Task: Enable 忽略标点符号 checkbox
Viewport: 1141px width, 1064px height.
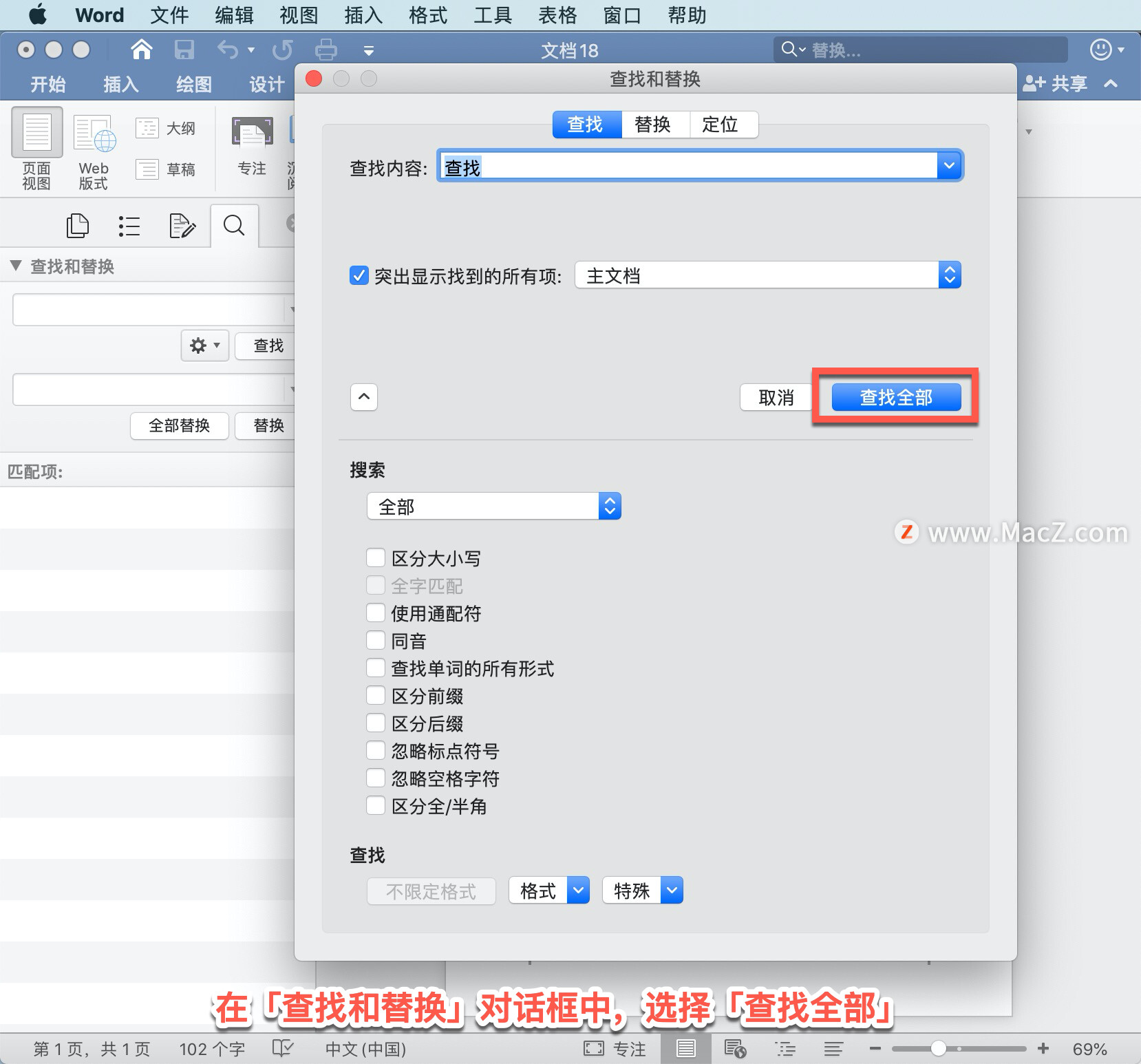Action: point(376,751)
